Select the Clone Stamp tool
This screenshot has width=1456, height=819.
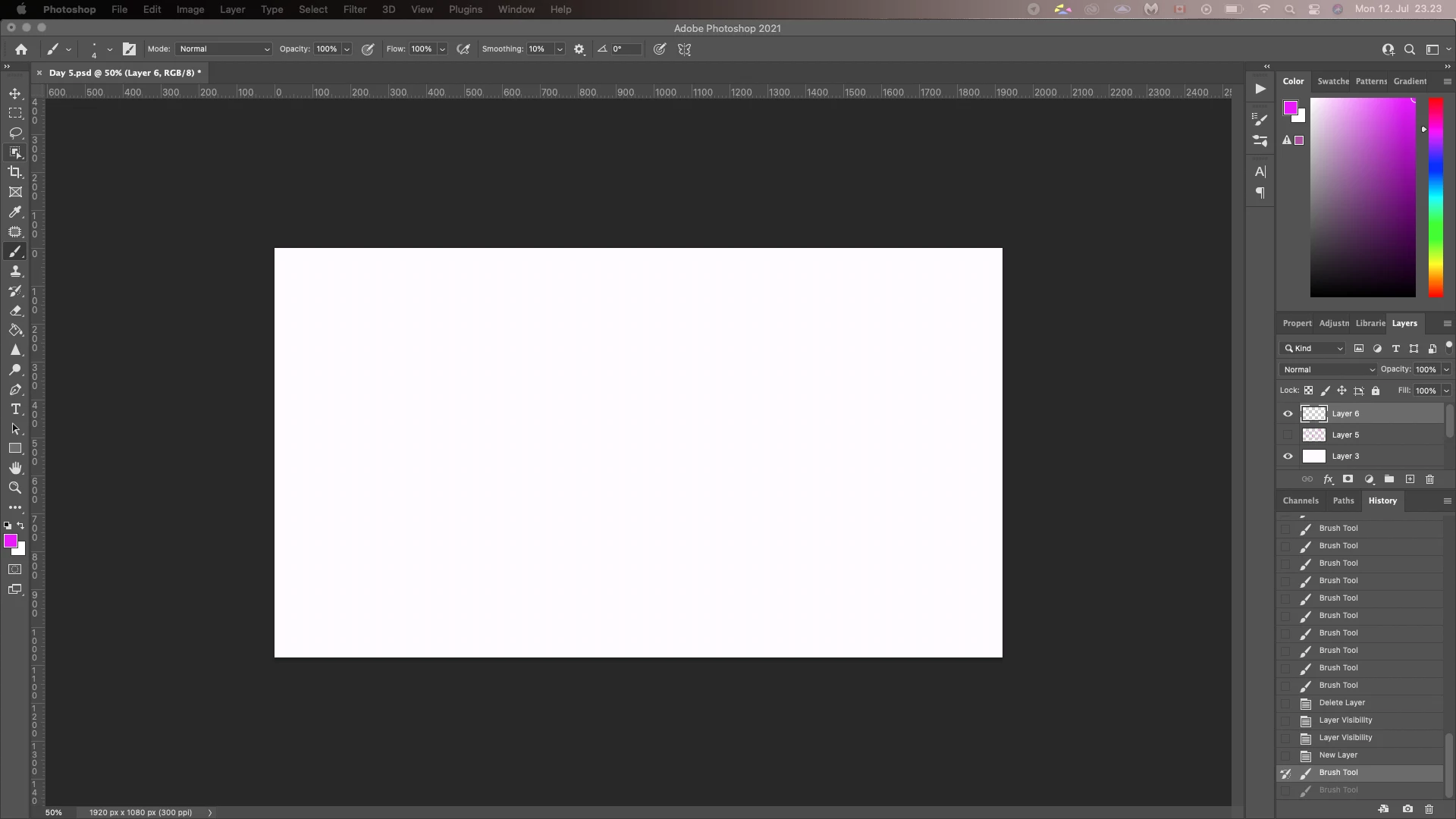pyautogui.click(x=15, y=271)
